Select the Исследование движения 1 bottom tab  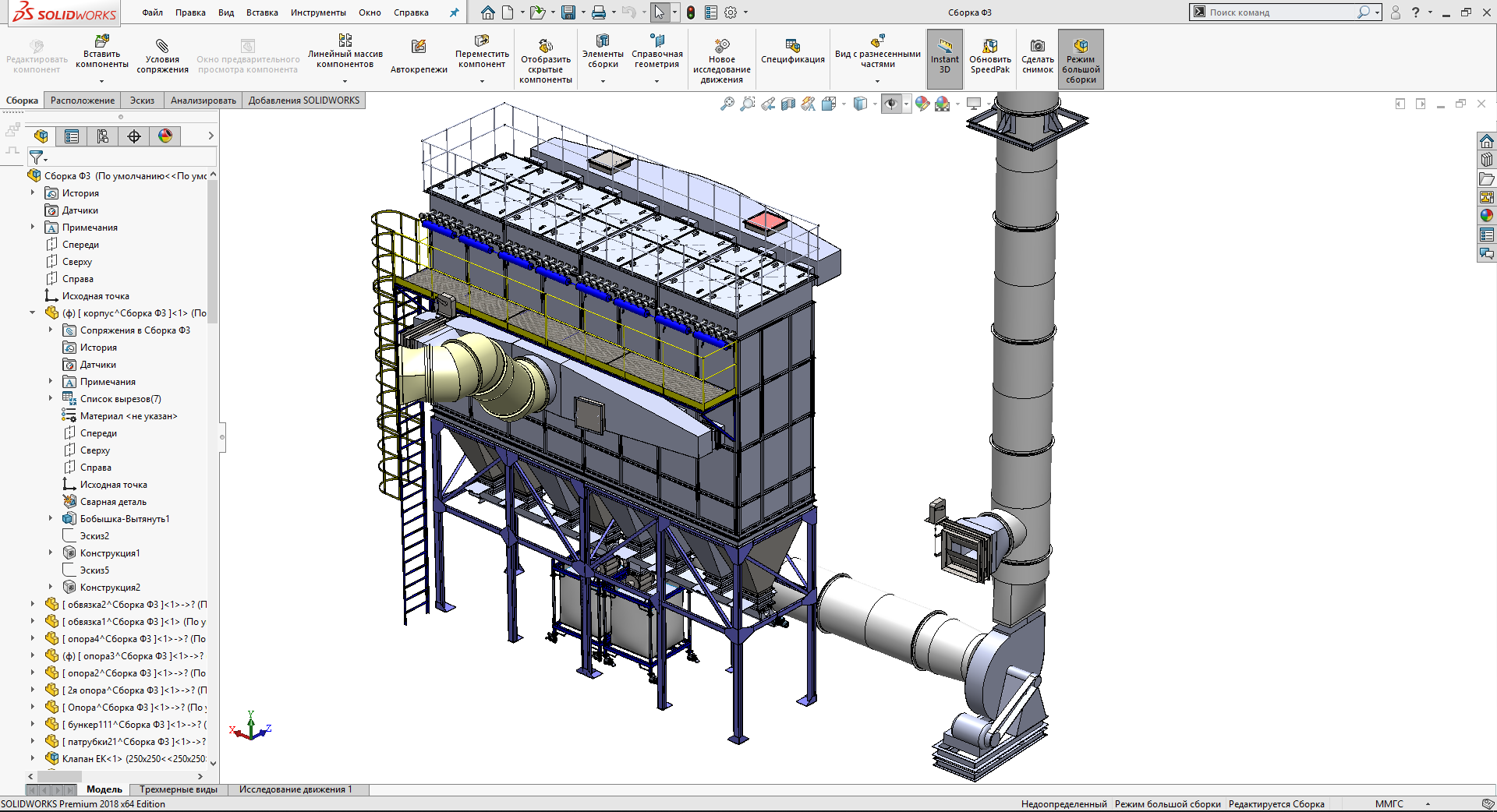(x=295, y=789)
